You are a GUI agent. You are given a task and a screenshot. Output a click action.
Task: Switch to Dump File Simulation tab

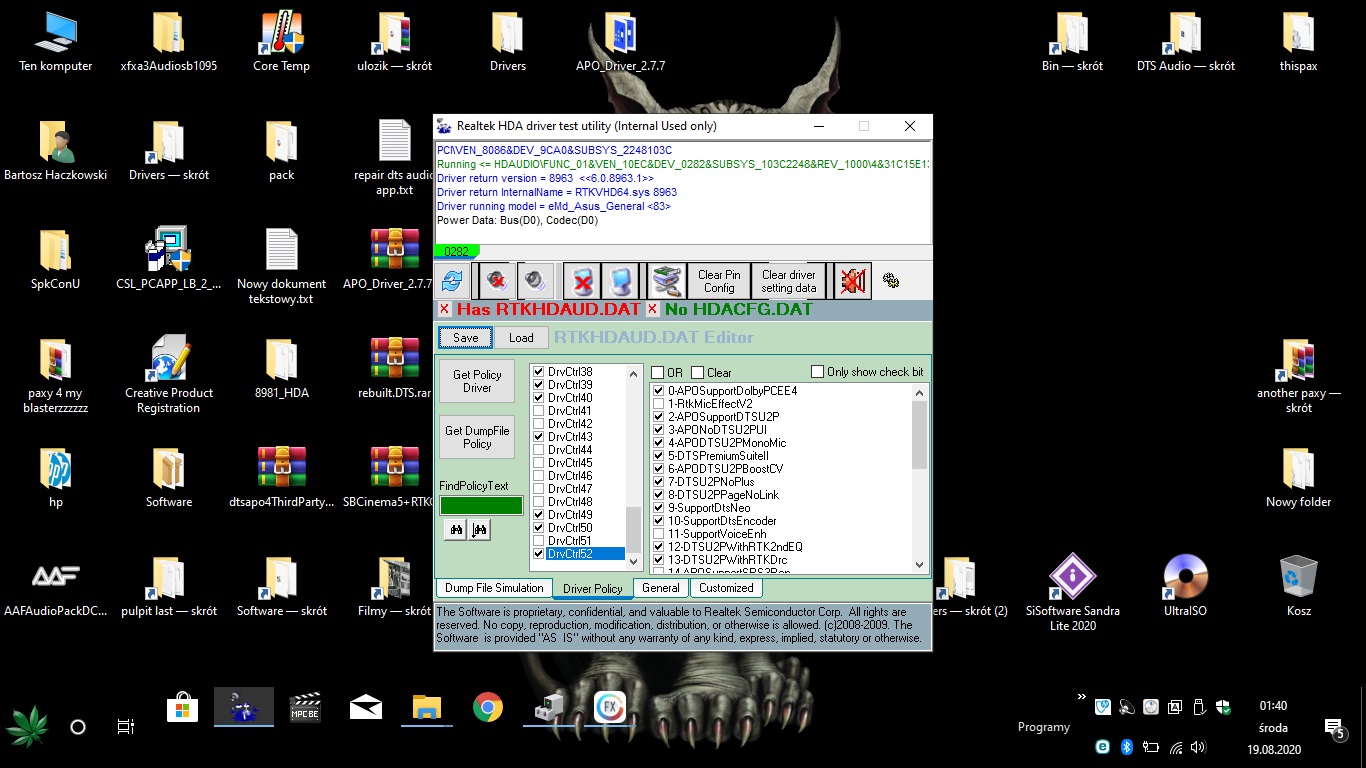tap(494, 588)
